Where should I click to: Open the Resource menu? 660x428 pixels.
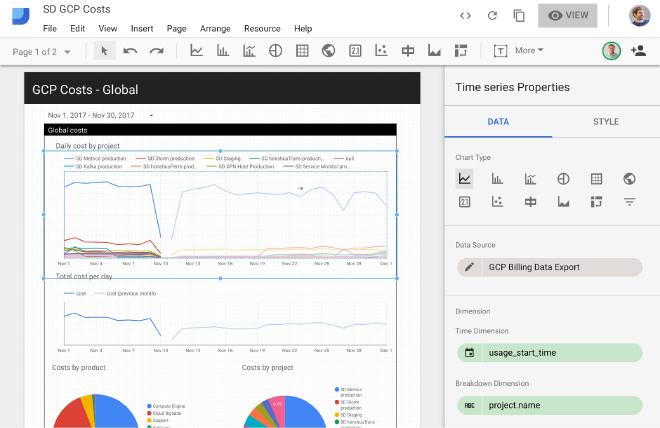click(262, 29)
